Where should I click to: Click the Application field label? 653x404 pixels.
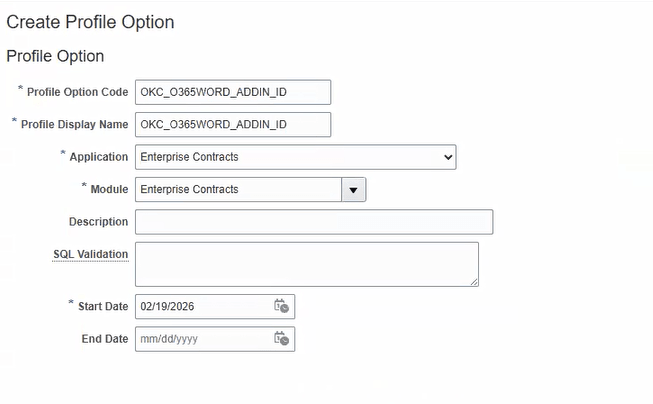pos(99,157)
